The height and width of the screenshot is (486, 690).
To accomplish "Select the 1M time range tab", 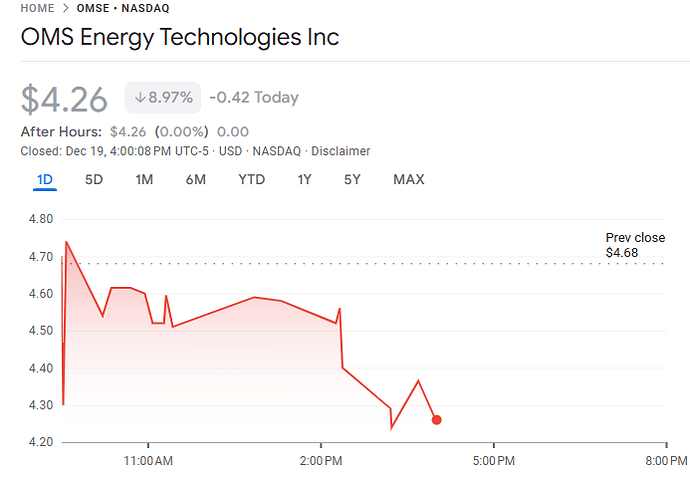I will pos(144,180).
